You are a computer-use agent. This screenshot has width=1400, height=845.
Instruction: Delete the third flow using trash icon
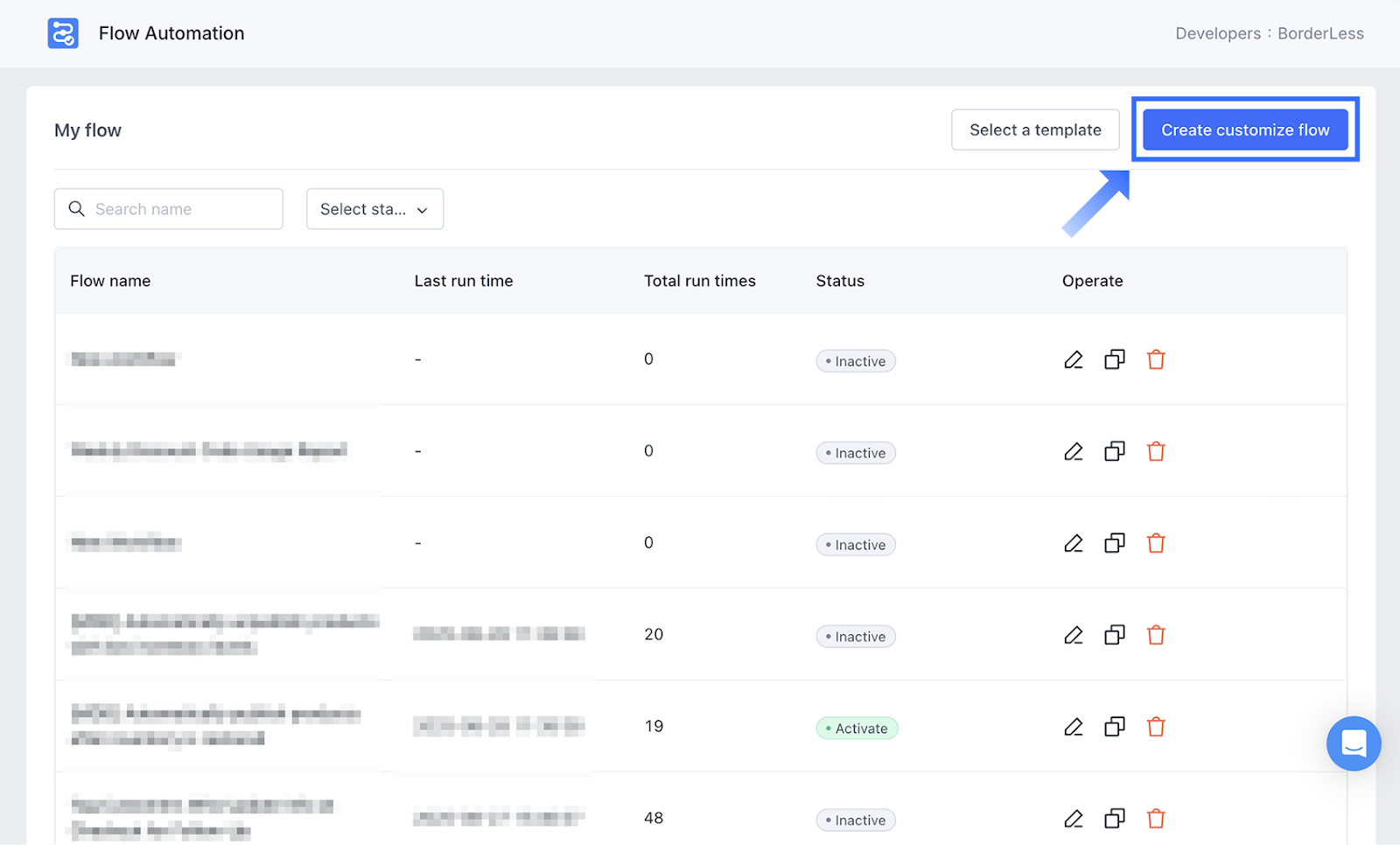click(1156, 543)
